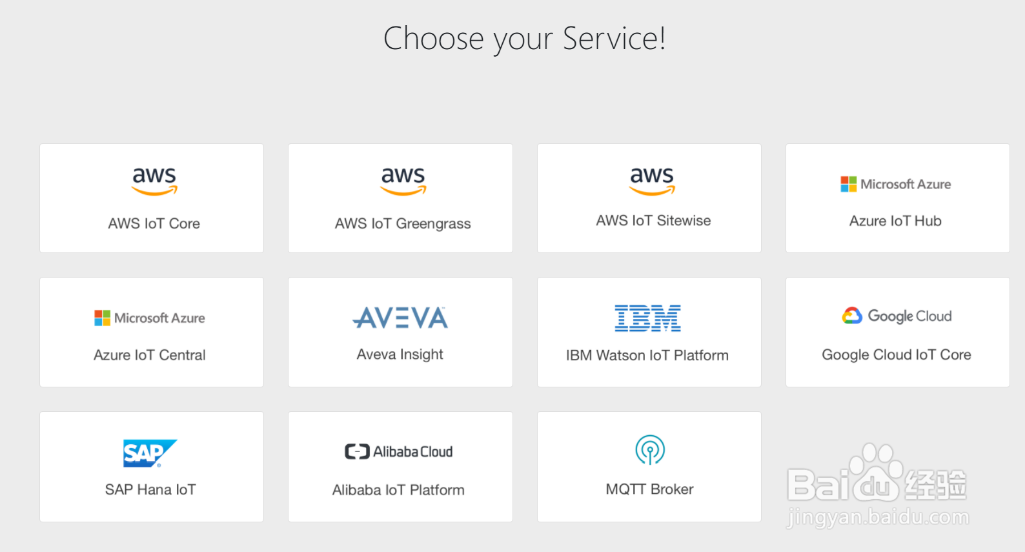1025x552 pixels.
Task: Choose the AWS IoT Greengrass label
Action: [403, 224]
